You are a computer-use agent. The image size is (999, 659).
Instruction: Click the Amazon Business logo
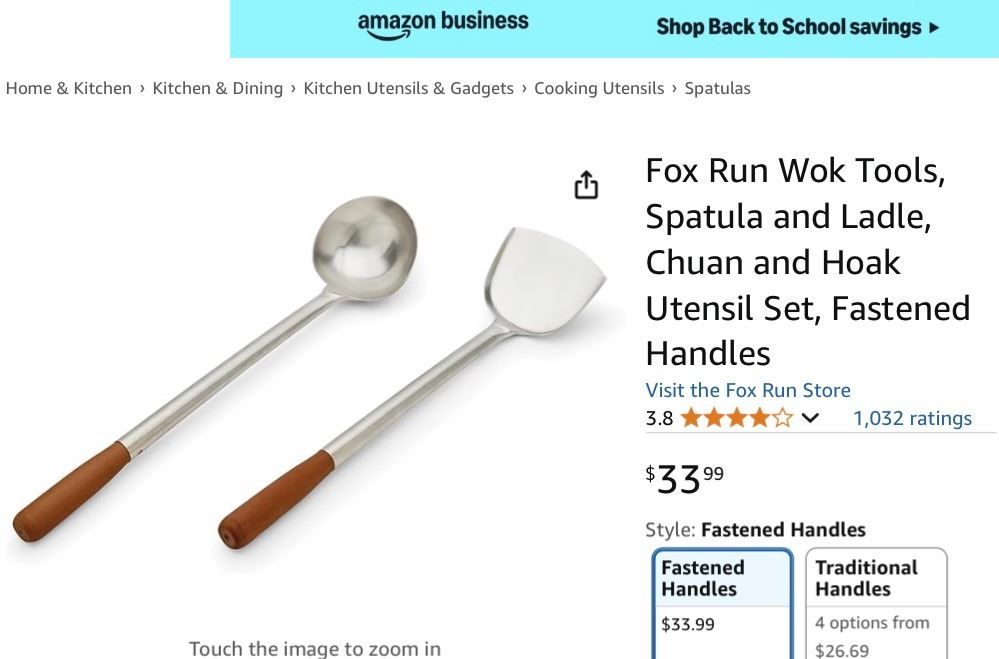point(443,25)
